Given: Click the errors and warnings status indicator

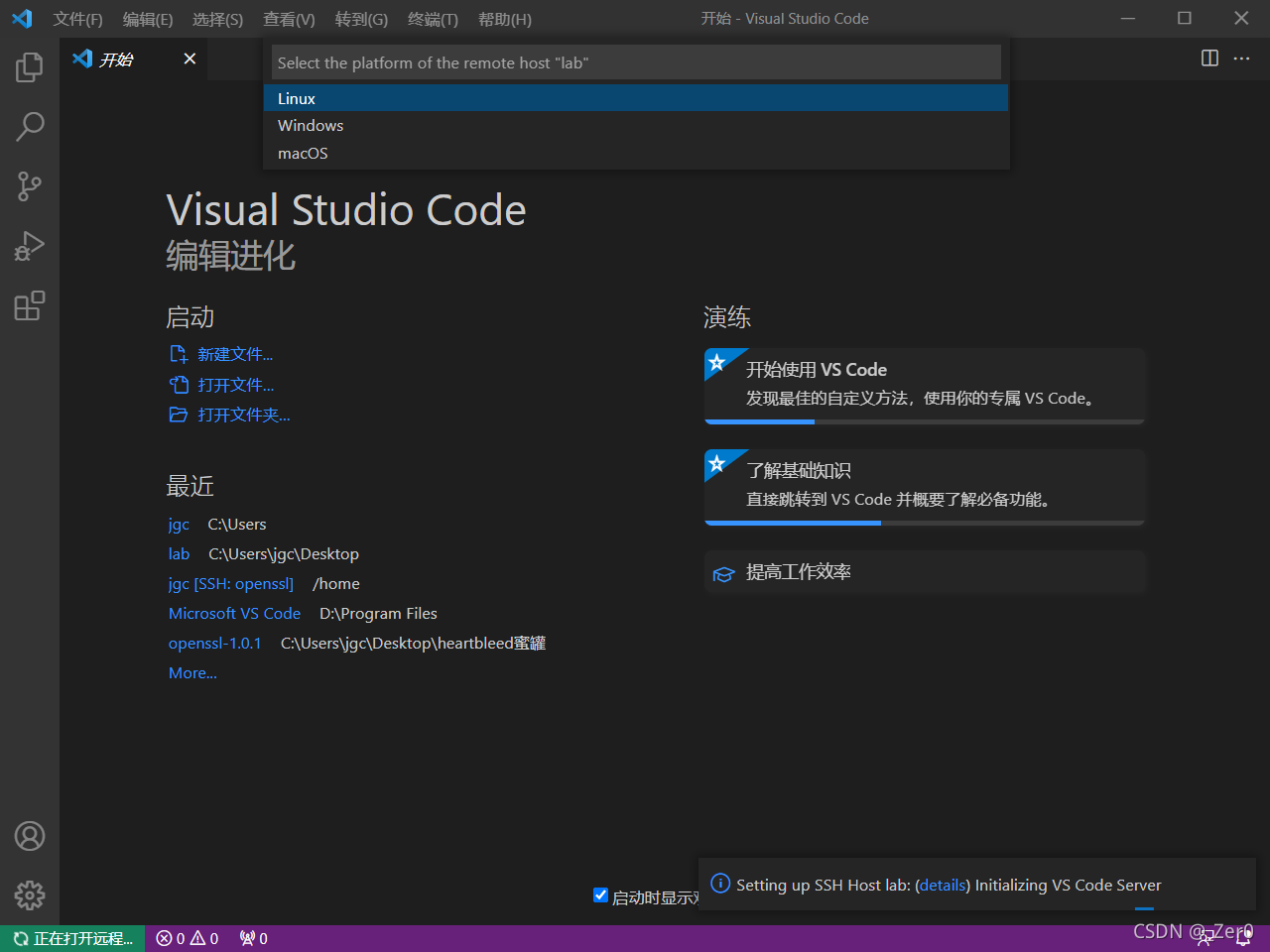Looking at the screenshot, I should [x=188, y=938].
